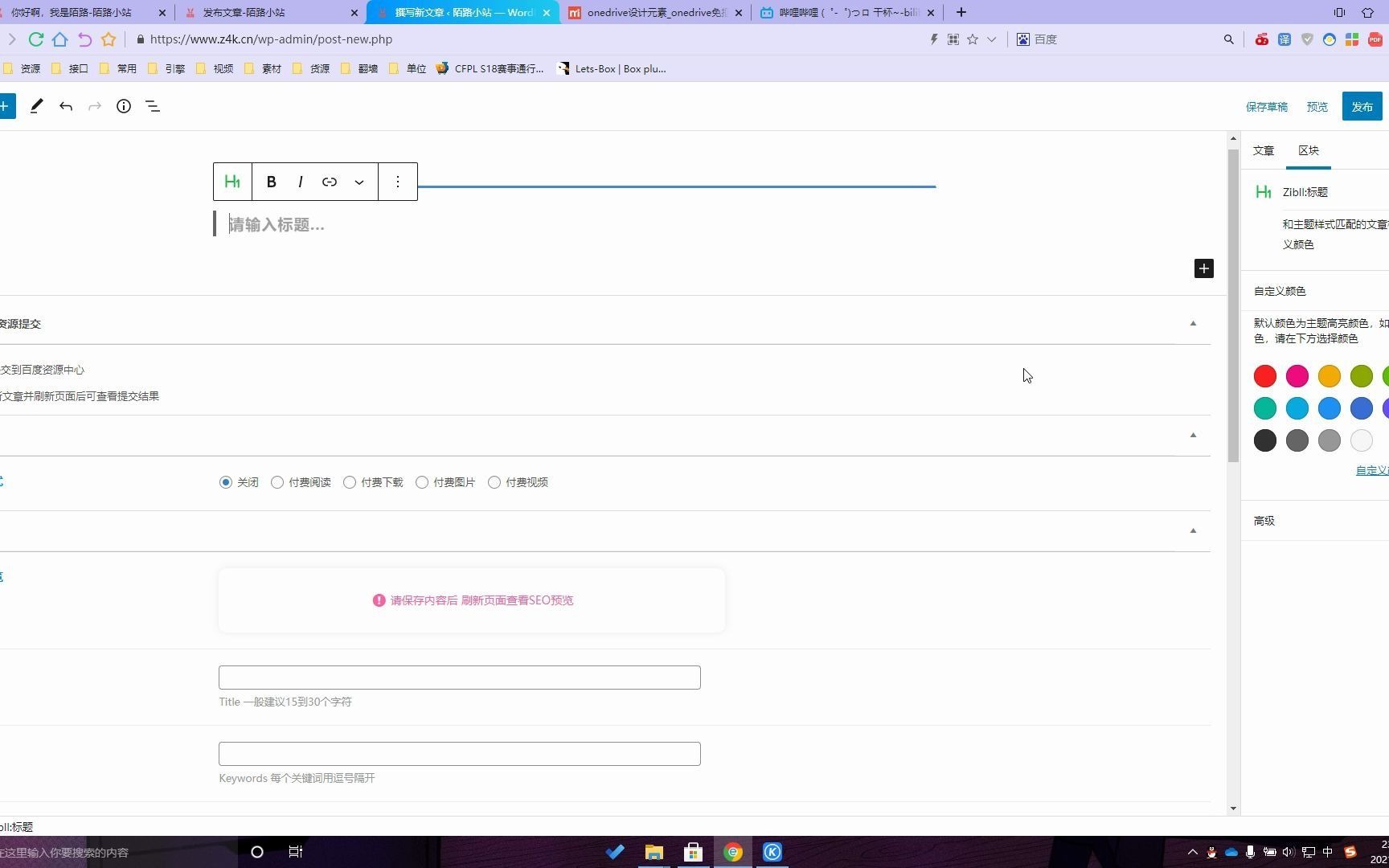Open the blue K app in taskbar

click(x=772, y=852)
